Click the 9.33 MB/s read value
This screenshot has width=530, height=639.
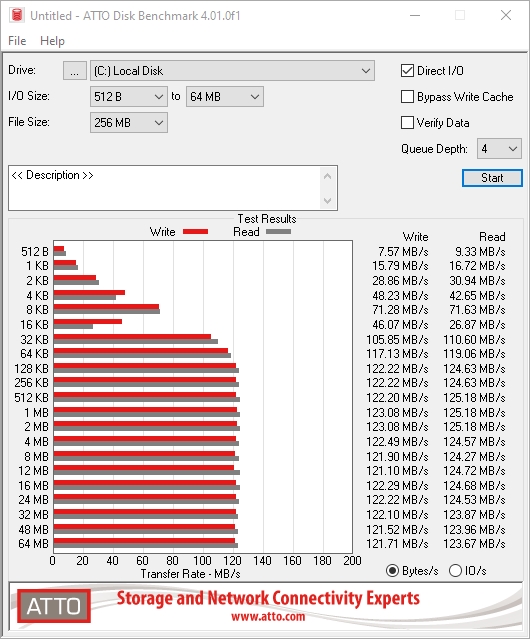(x=480, y=251)
